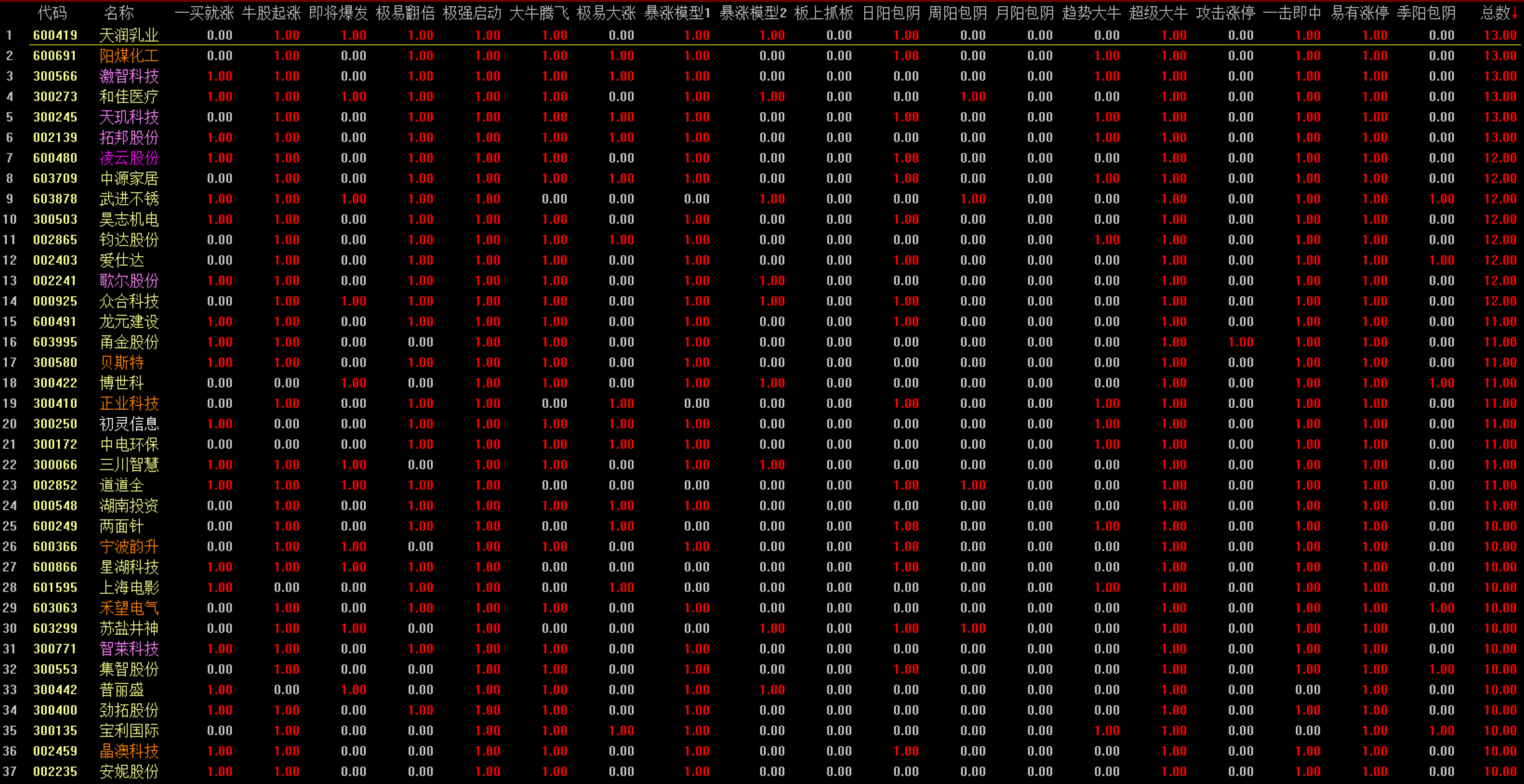The height and width of the screenshot is (784, 1524).
Task: Select stock 宁波韵升
Action: tap(129, 547)
